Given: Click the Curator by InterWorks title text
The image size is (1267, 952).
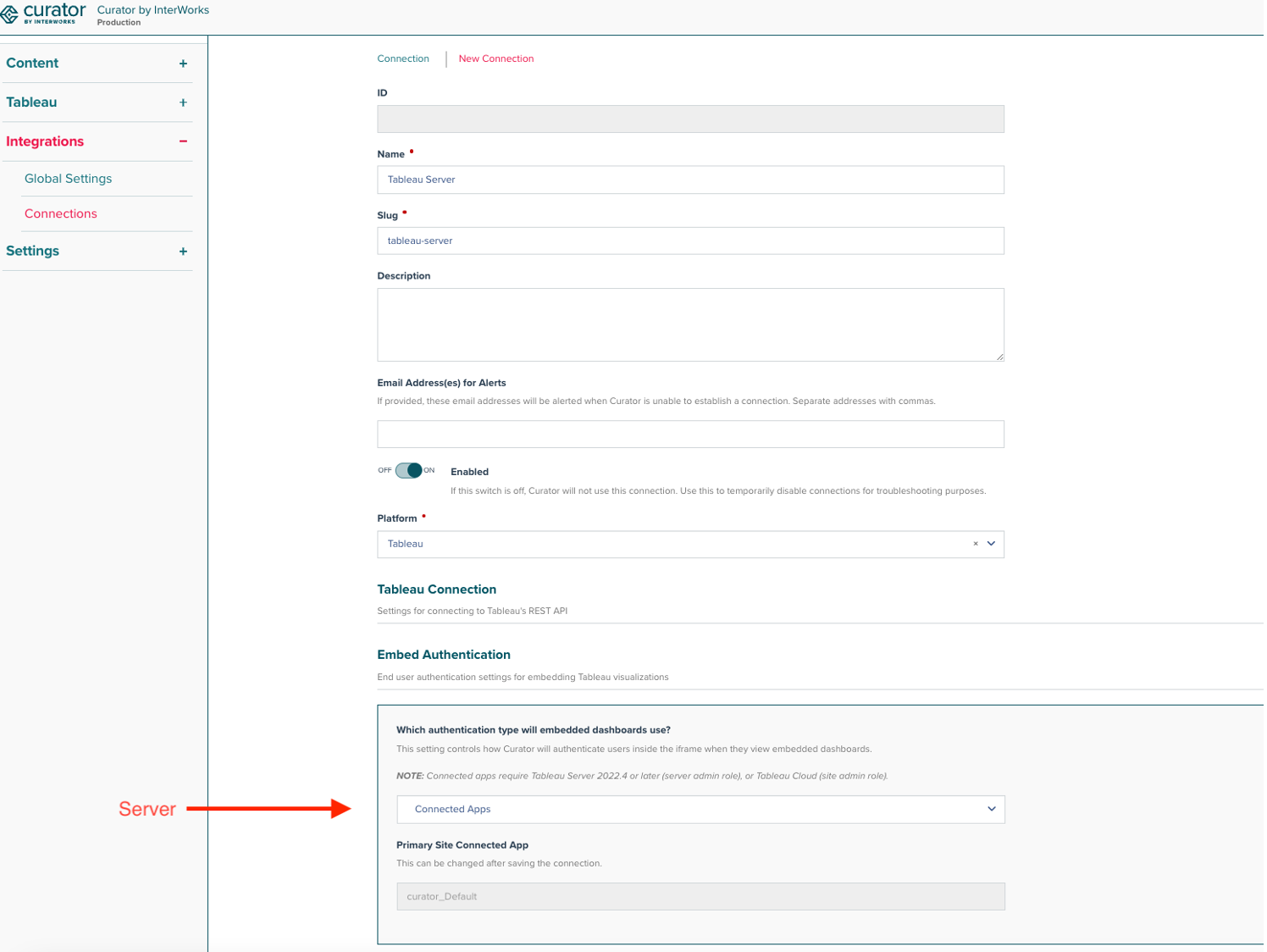Looking at the screenshot, I should (153, 10).
